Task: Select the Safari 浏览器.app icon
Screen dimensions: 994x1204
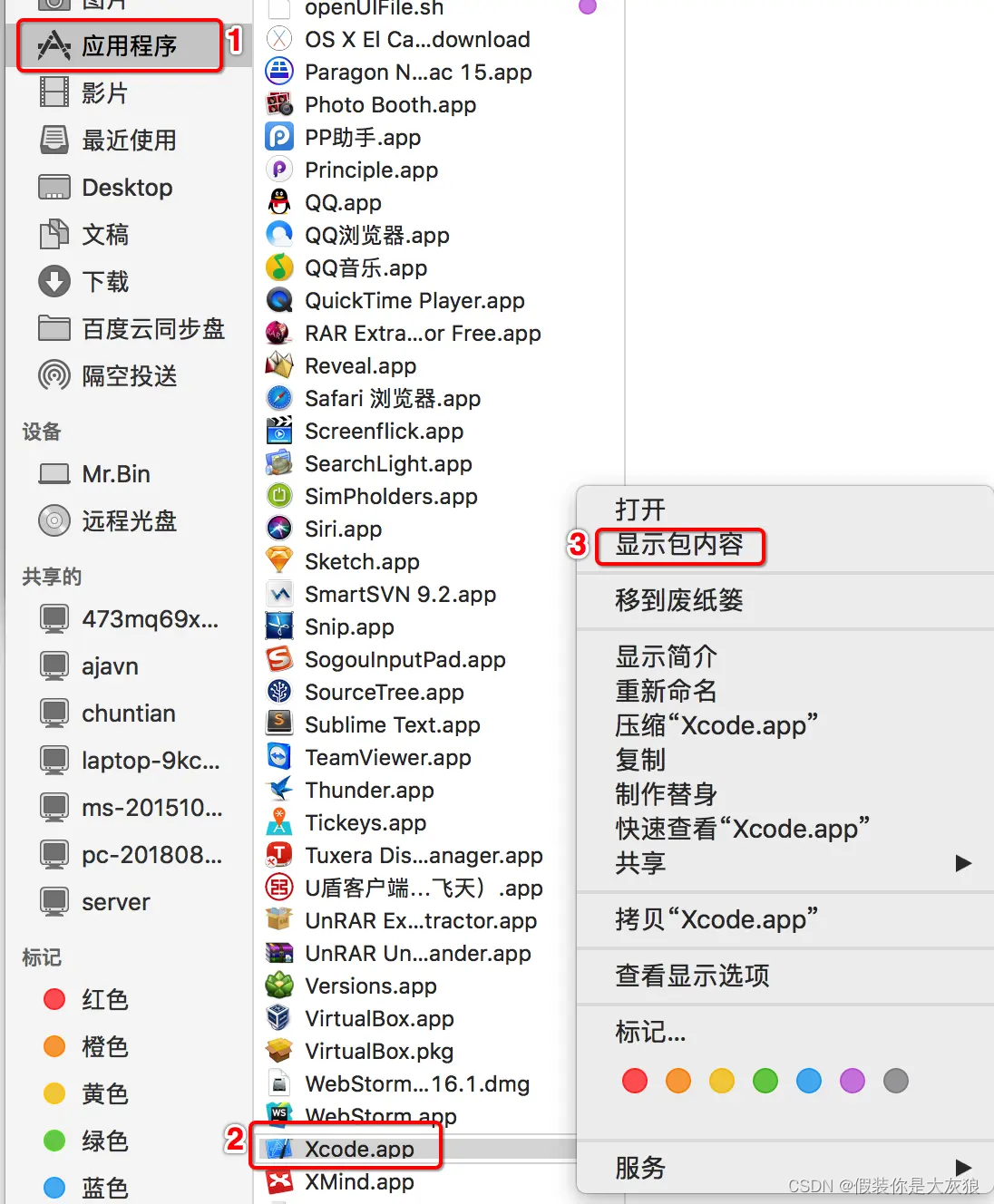Action: [278, 398]
